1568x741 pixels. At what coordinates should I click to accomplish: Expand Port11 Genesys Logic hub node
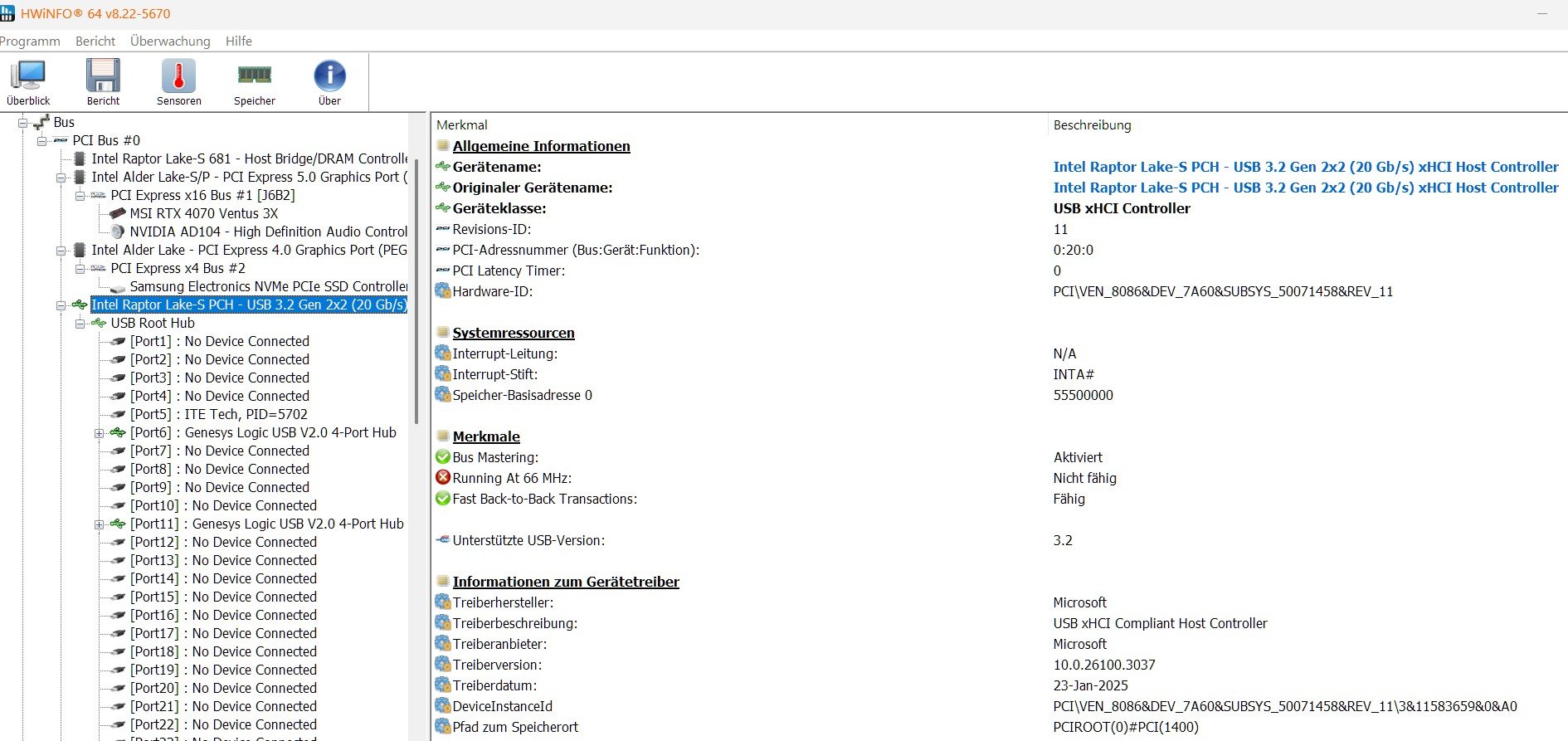tap(100, 524)
